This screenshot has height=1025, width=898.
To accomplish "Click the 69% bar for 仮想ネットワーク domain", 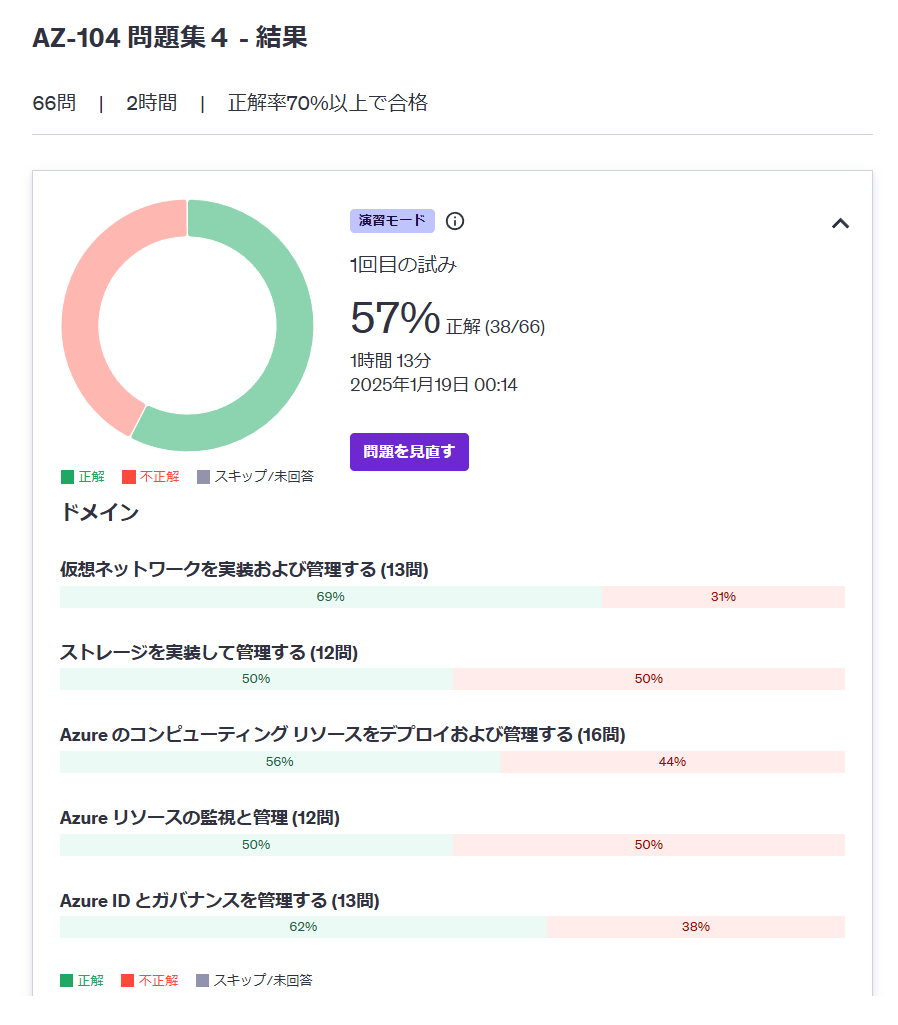I will 331,597.
